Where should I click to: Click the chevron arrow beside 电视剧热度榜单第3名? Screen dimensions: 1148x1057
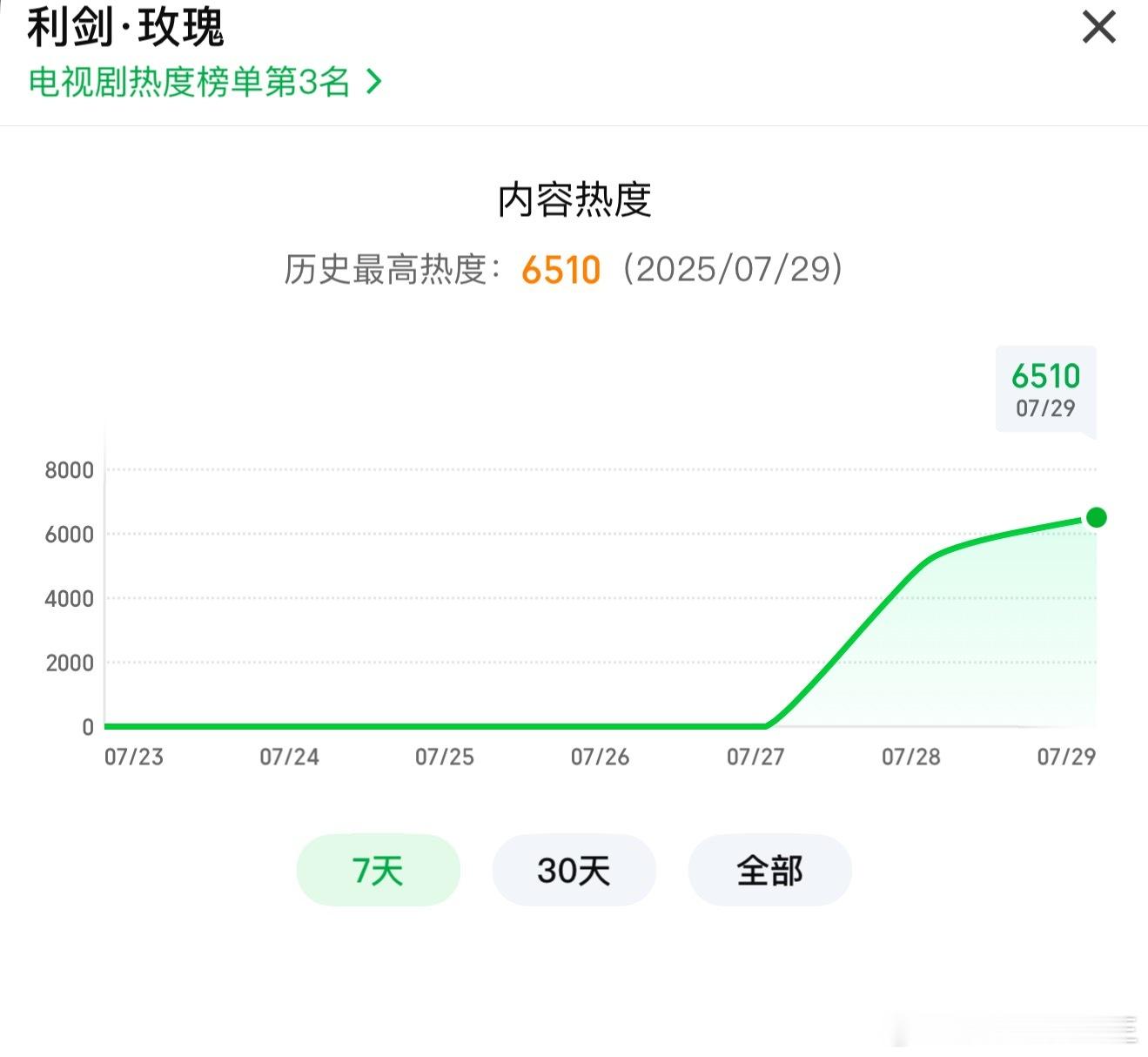pos(374,82)
